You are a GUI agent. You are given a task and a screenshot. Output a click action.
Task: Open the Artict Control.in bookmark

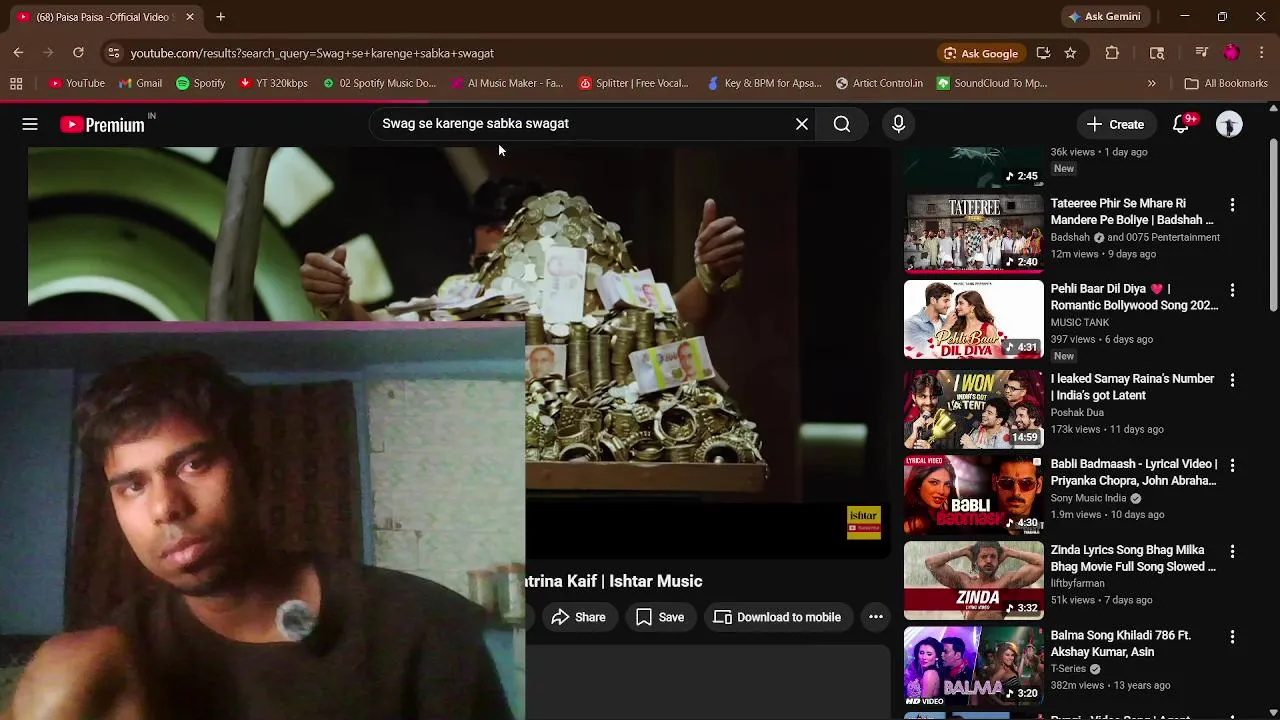pyautogui.click(x=879, y=84)
